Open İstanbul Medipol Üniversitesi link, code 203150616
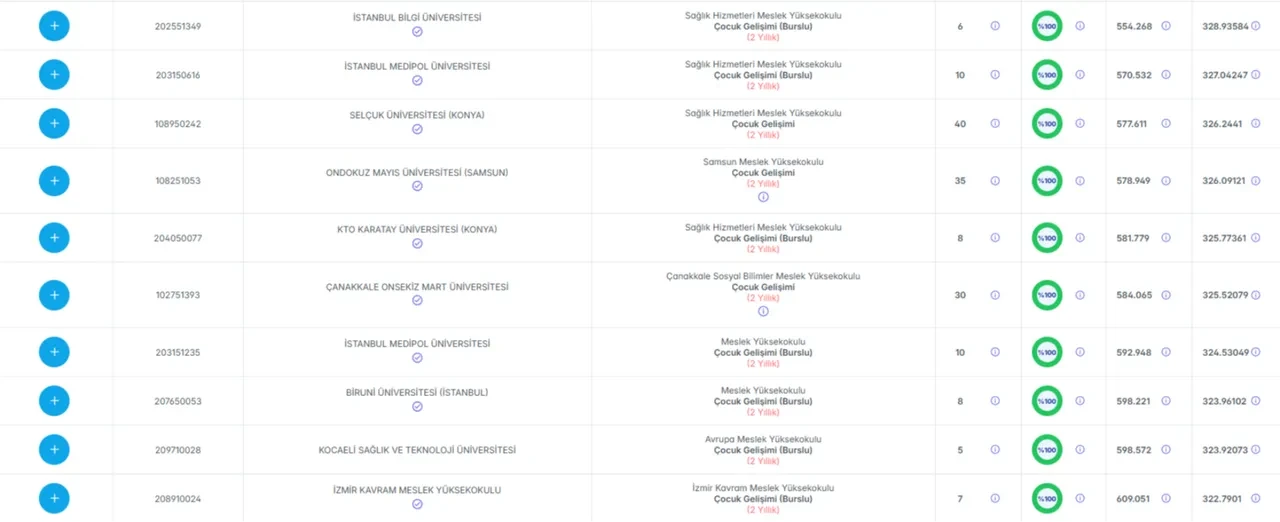The width and height of the screenshot is (1280, 522). [x=417, y=66]
